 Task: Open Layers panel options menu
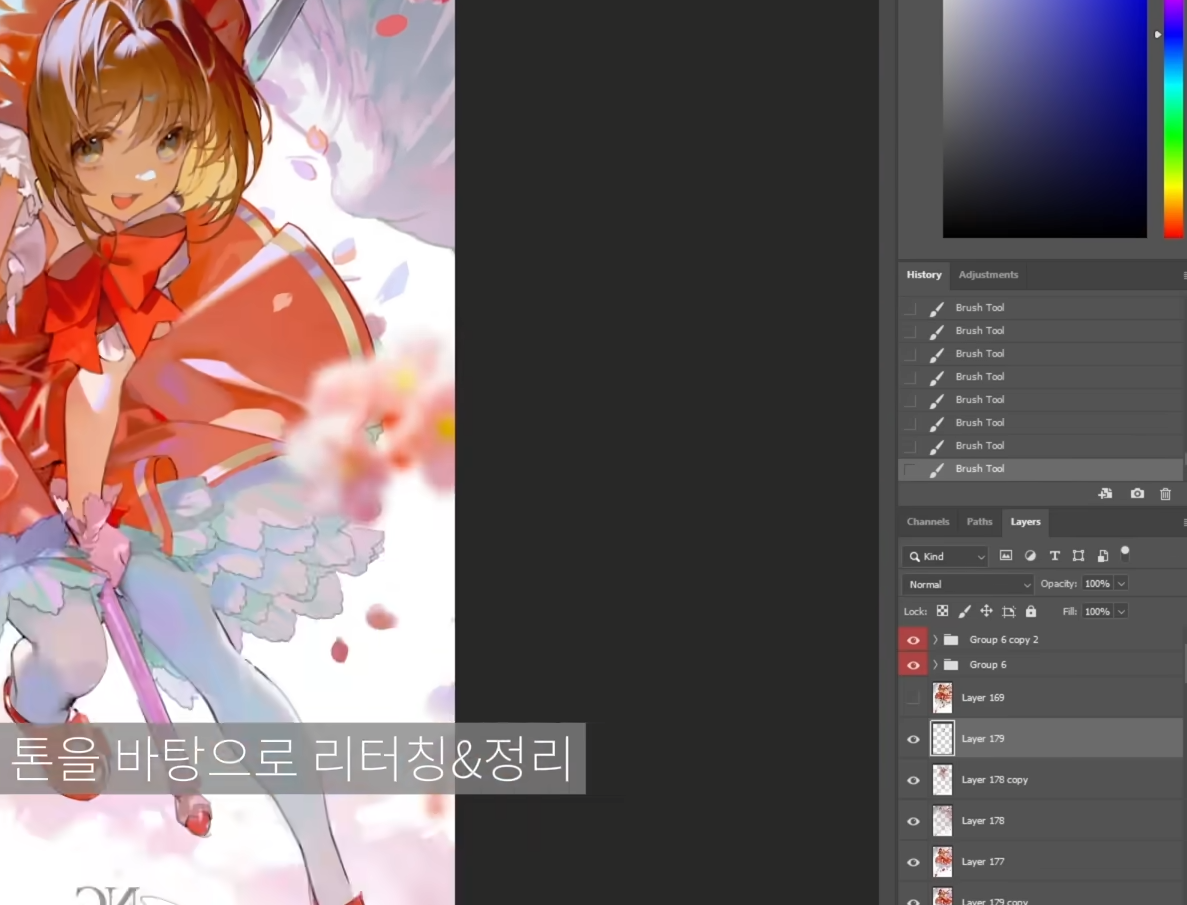pos(1183,523)
